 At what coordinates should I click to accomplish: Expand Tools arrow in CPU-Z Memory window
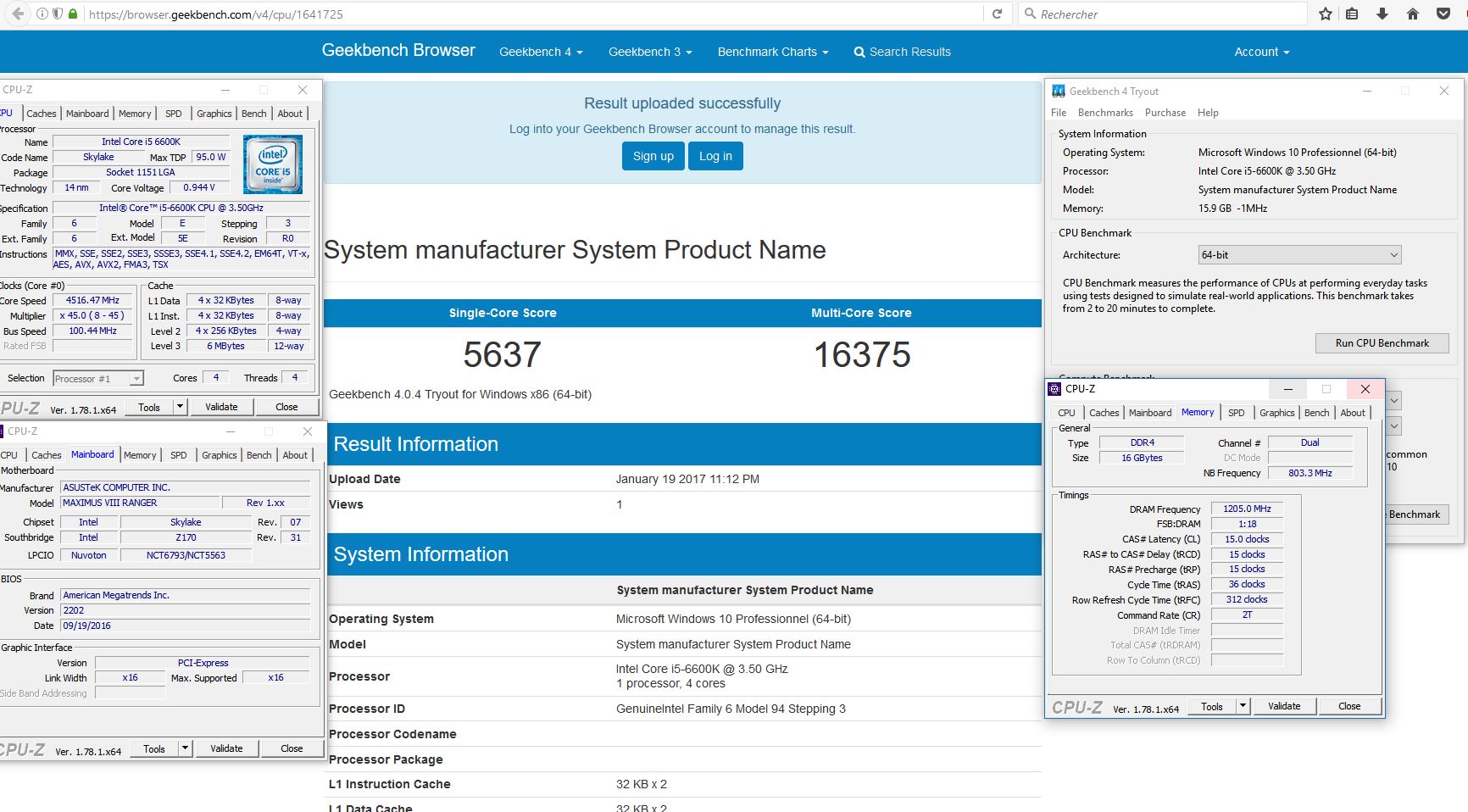(x=1243, y=706)
